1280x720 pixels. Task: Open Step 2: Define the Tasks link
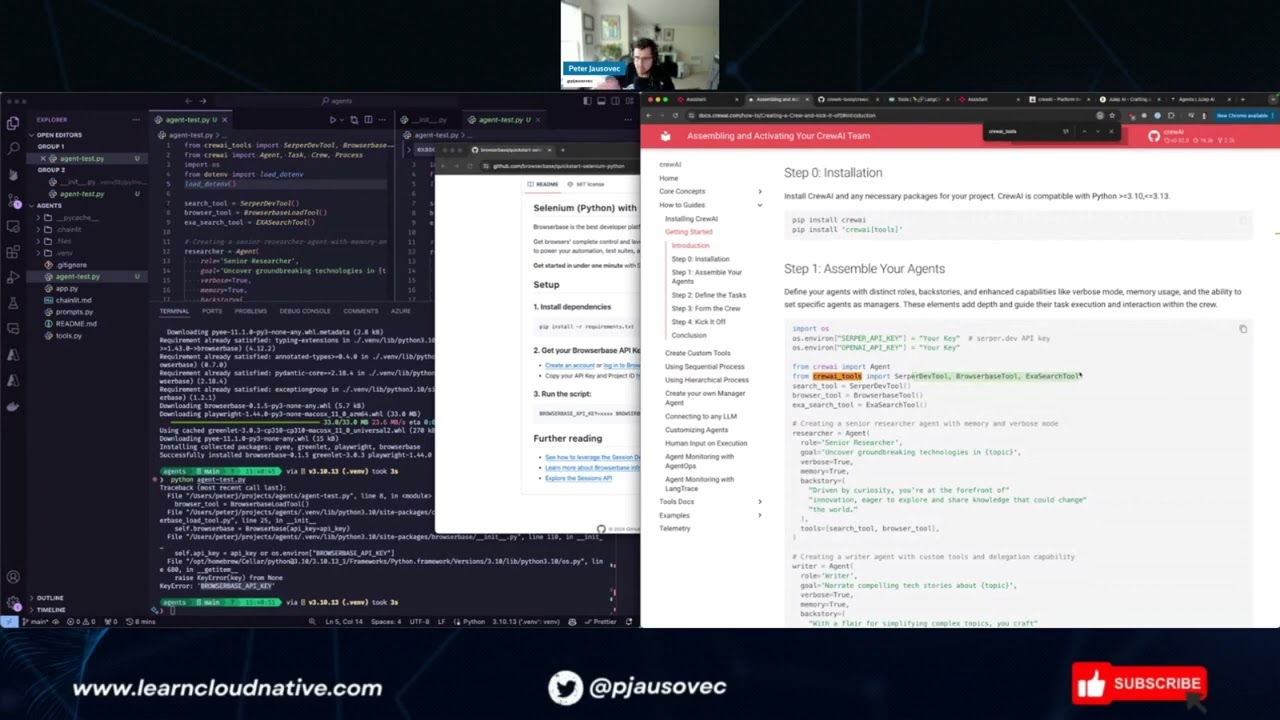[x=708, y=295]
